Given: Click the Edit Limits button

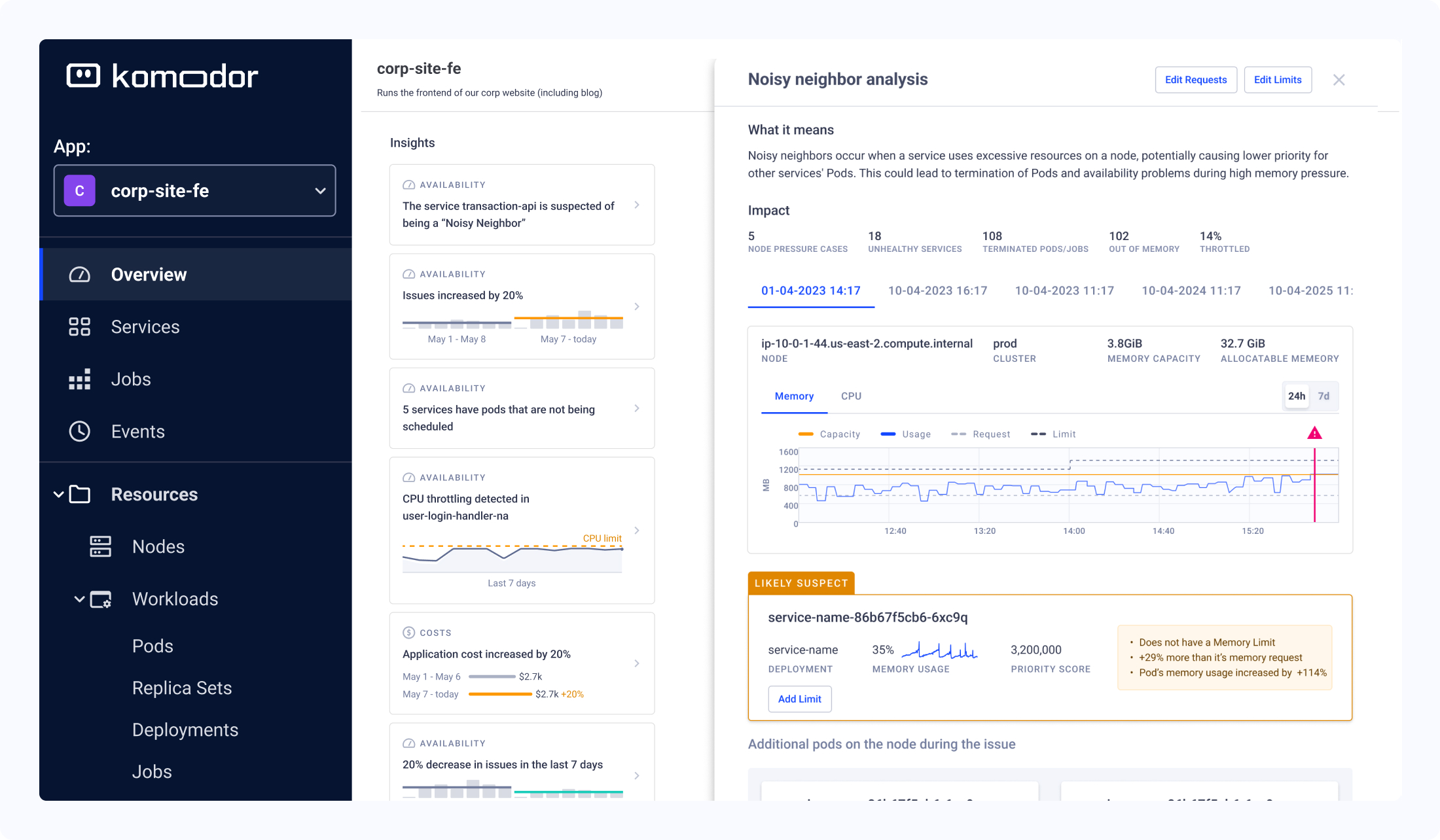Looking at the screenshot, I should [x=1278, y=80].
